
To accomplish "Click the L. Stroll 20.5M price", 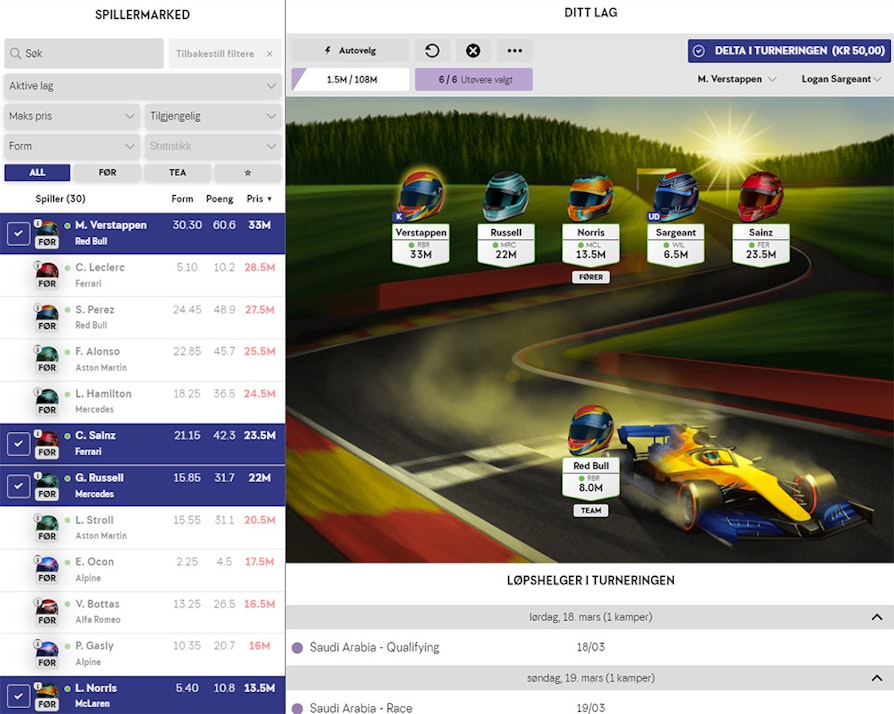I will [x=259, y=520].
